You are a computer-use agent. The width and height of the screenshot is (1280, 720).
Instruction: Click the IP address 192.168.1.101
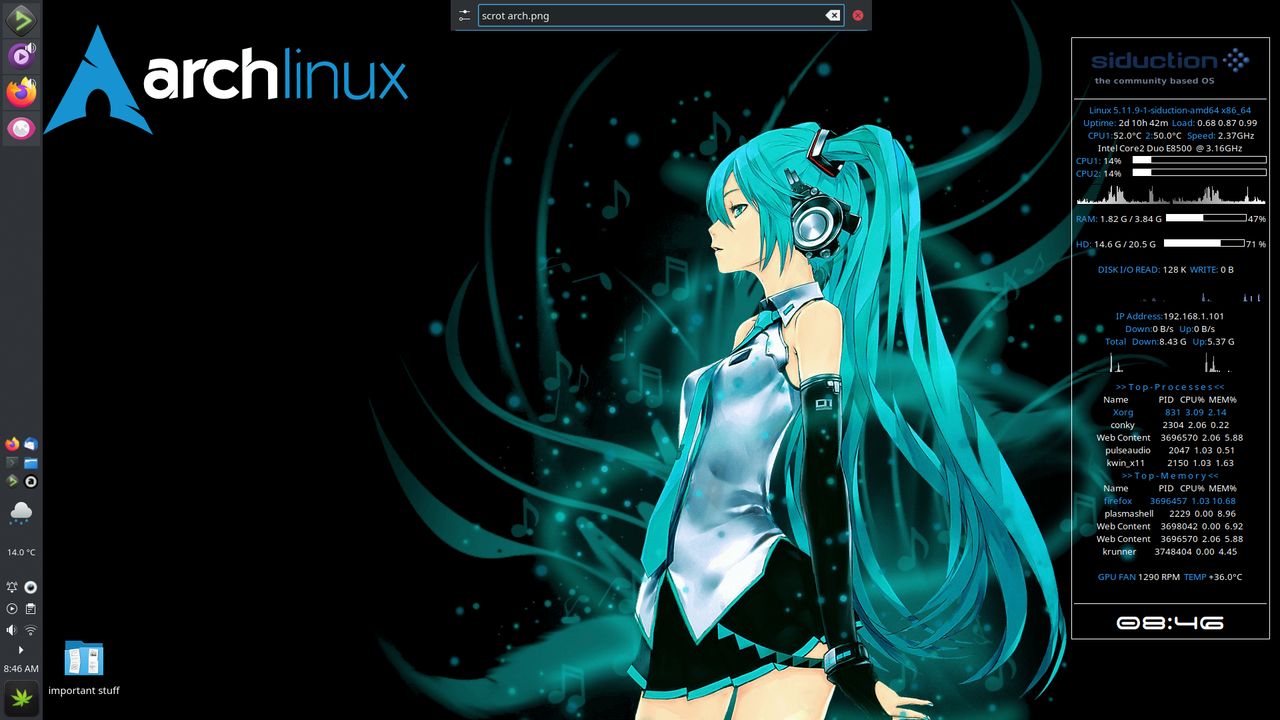click(1193, 316)
